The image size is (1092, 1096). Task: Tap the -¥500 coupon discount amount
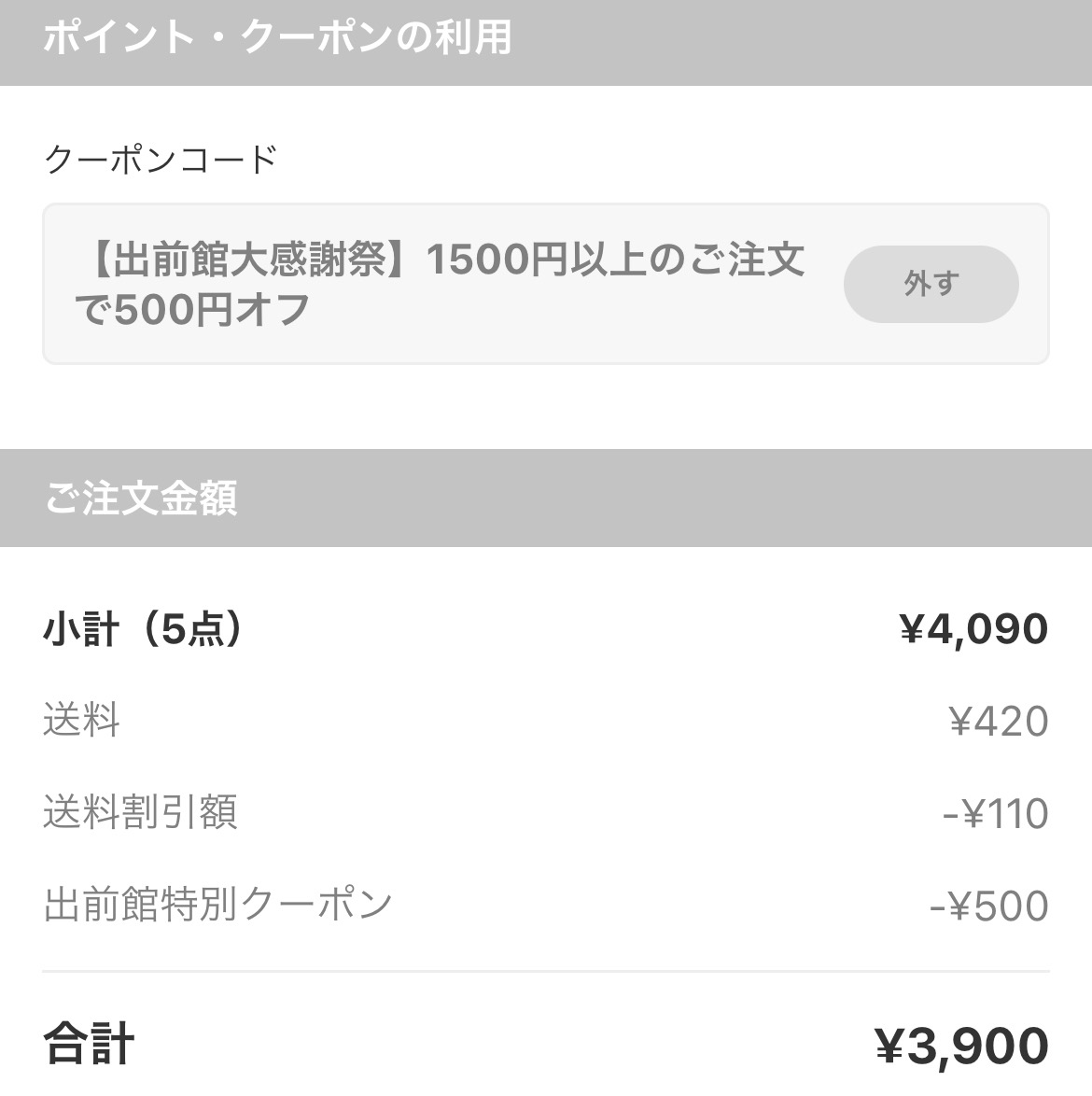click(x=989, y=906)
